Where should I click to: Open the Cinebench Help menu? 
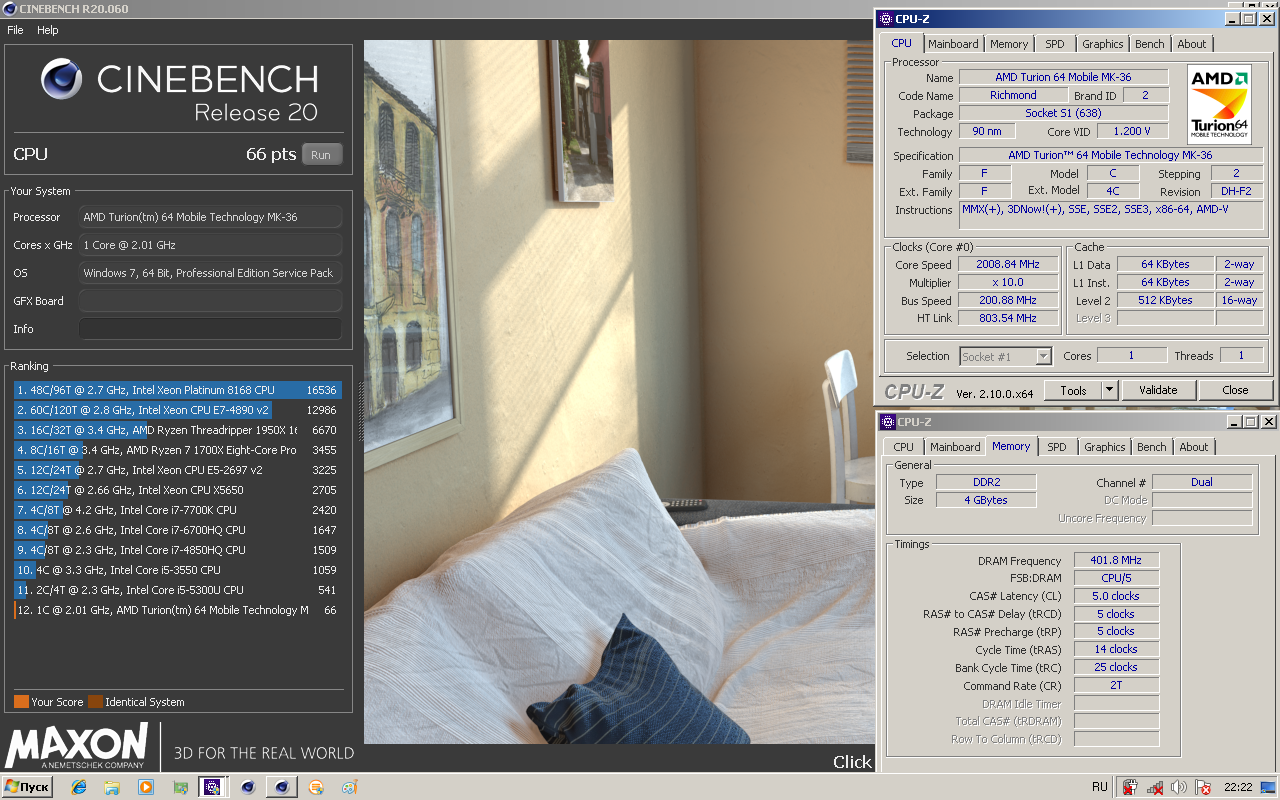[48, 30]
